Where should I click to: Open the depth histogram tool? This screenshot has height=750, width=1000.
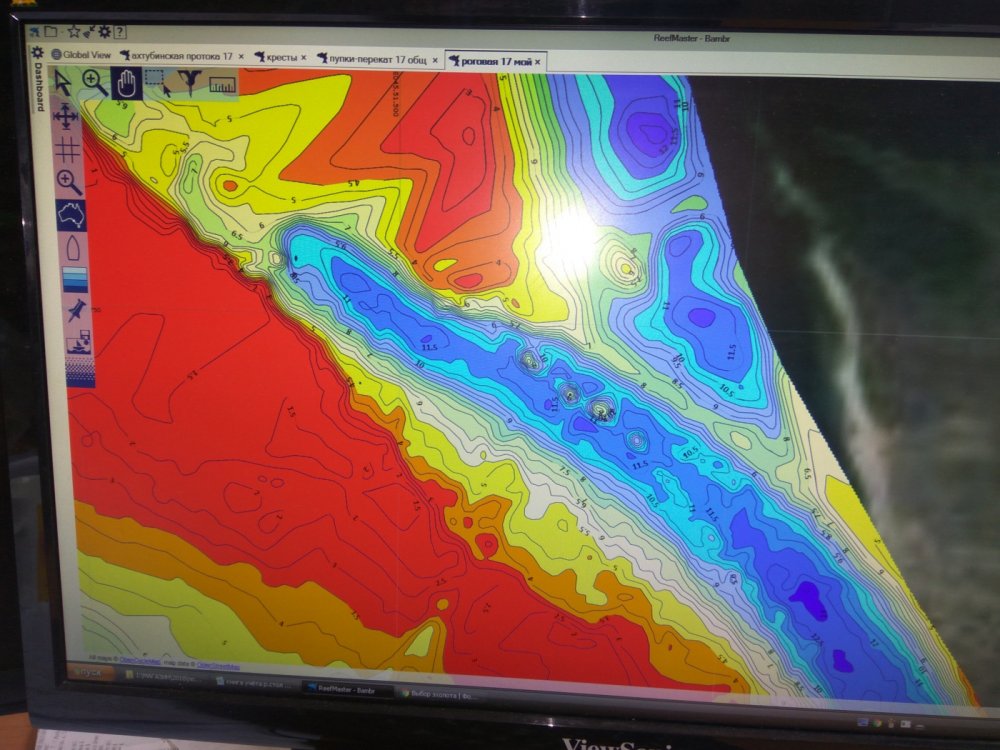pyautogui.click(x=221, y=85)
